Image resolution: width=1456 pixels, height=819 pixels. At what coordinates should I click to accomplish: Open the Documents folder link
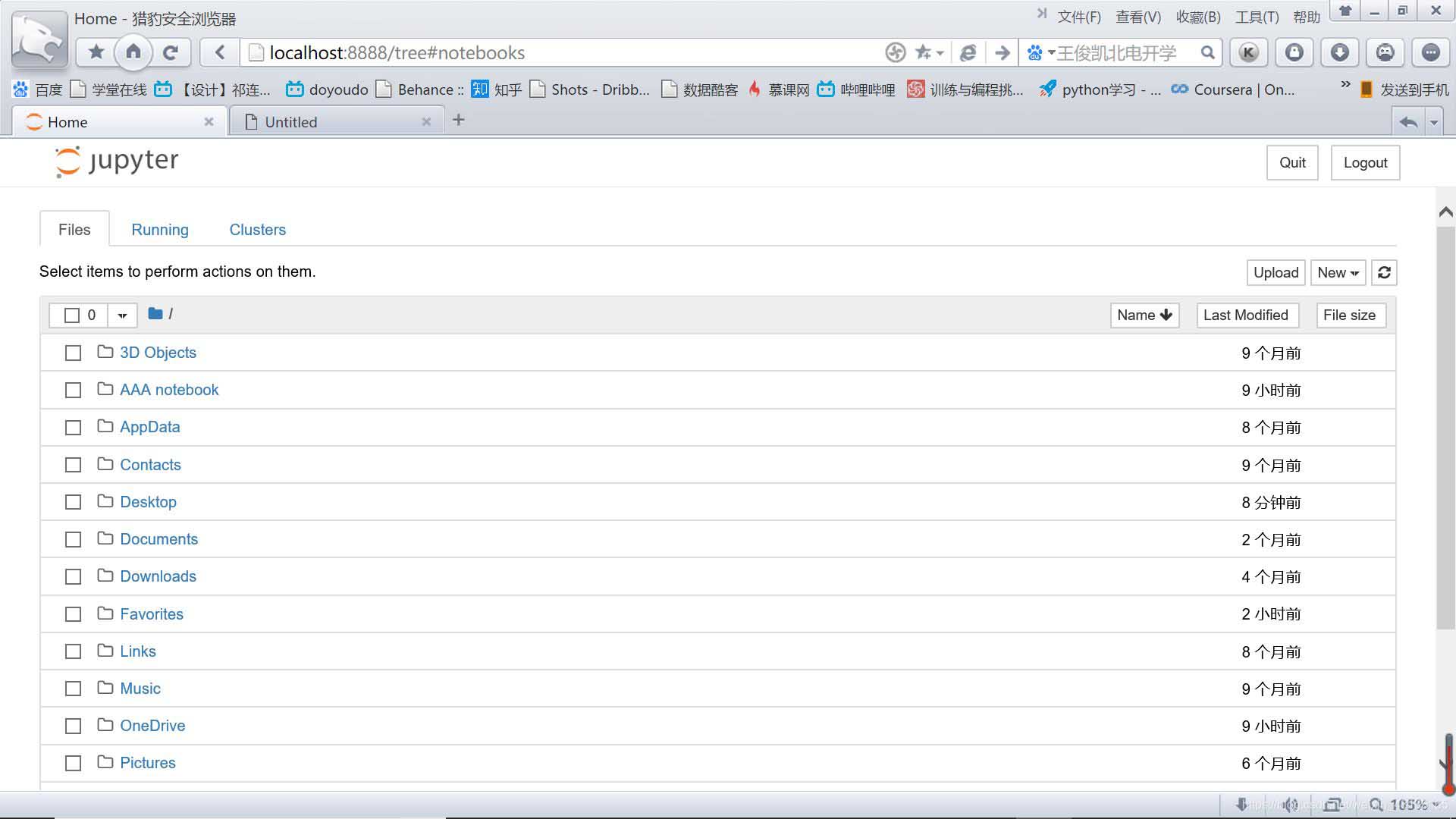click(158, 539)
